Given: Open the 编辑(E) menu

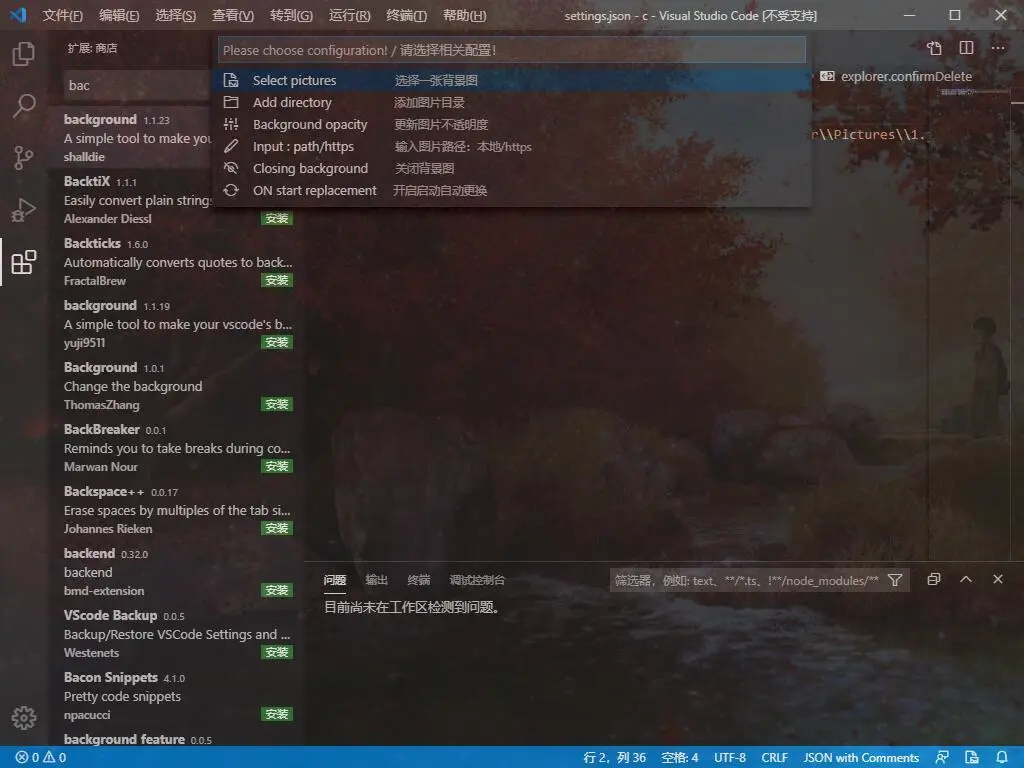Looking at the screenshot, I should pos(119,15).
